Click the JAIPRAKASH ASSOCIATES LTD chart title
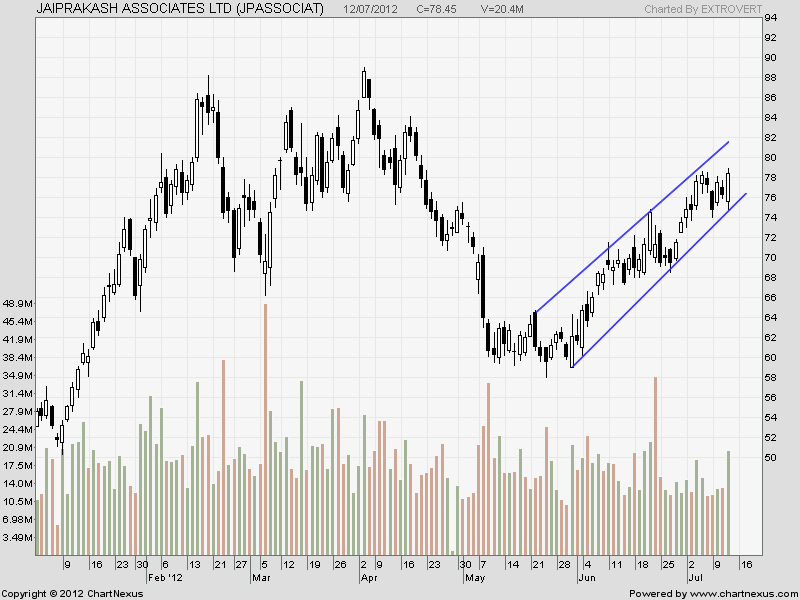The width and height of the screenshot is (800, 600). [x=180, y=8]
